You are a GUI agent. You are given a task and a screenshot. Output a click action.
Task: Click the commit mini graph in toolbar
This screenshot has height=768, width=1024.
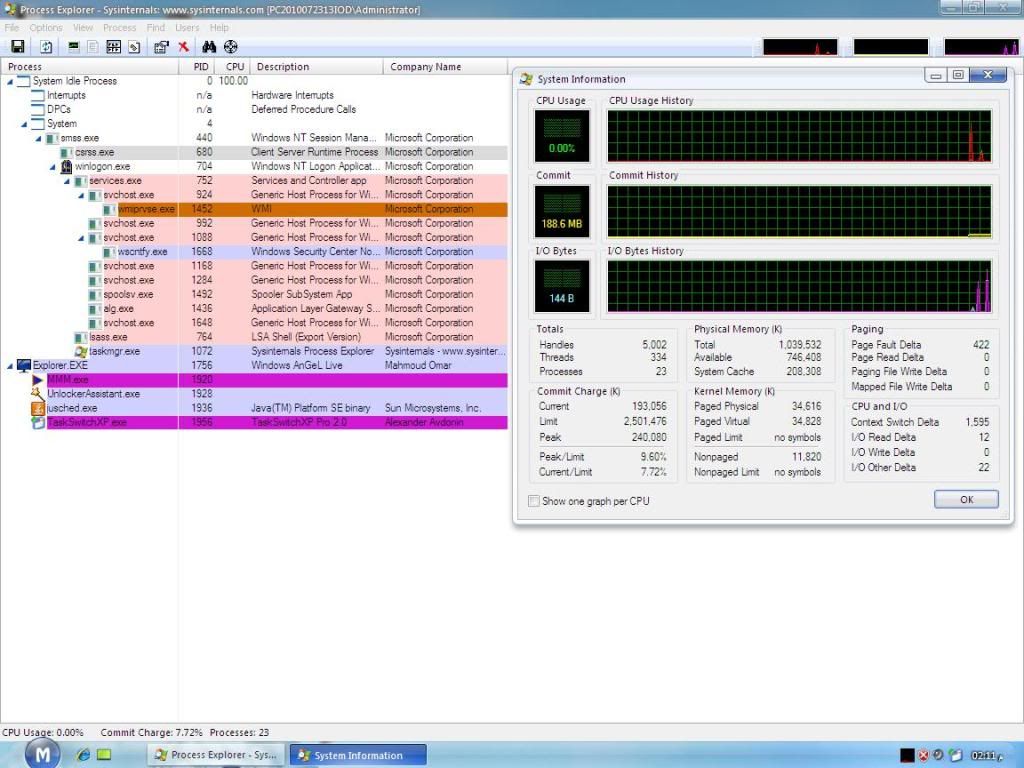(891, 46)
